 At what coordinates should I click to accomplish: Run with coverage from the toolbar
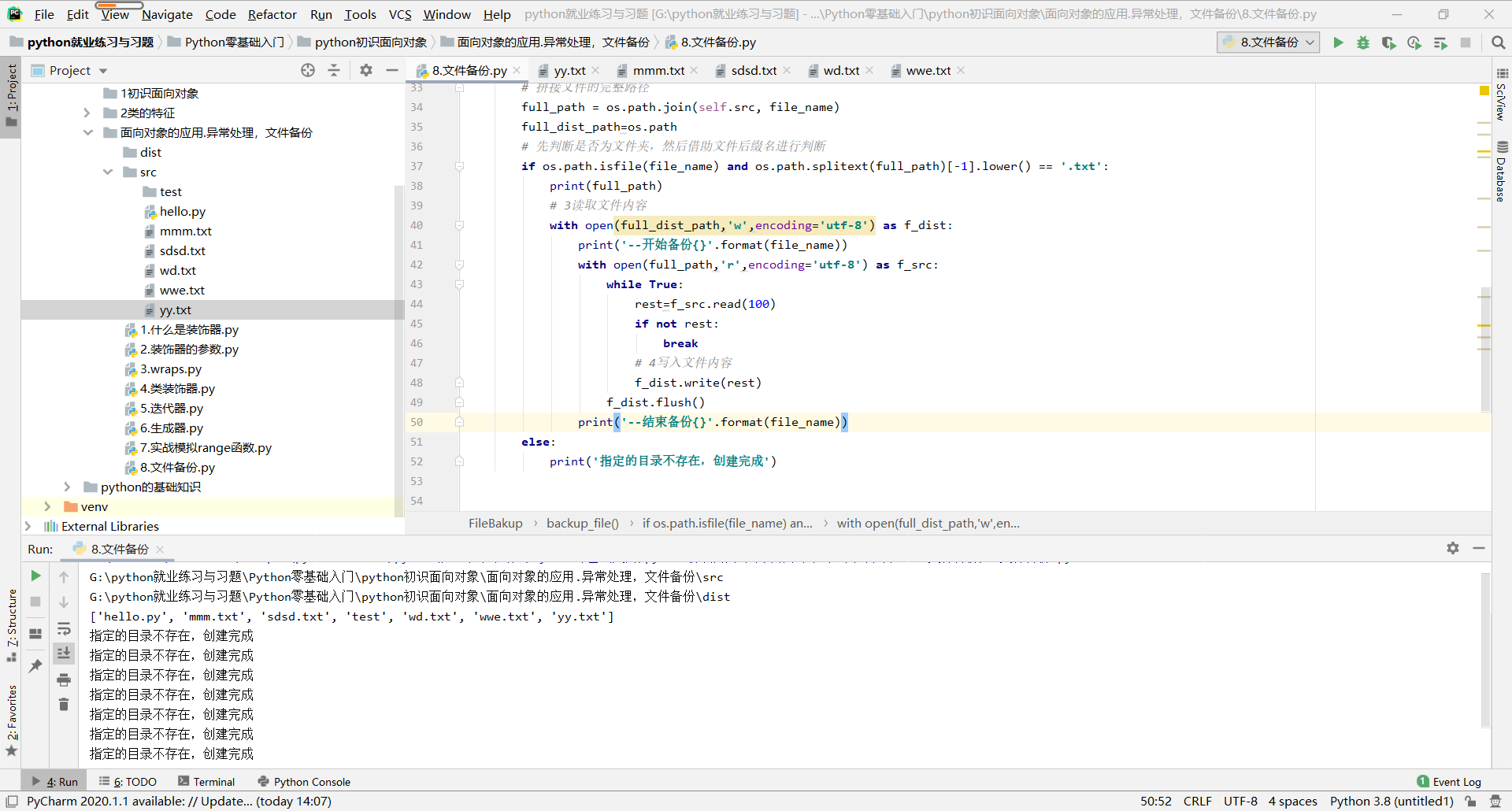(x=1388, y=43)
